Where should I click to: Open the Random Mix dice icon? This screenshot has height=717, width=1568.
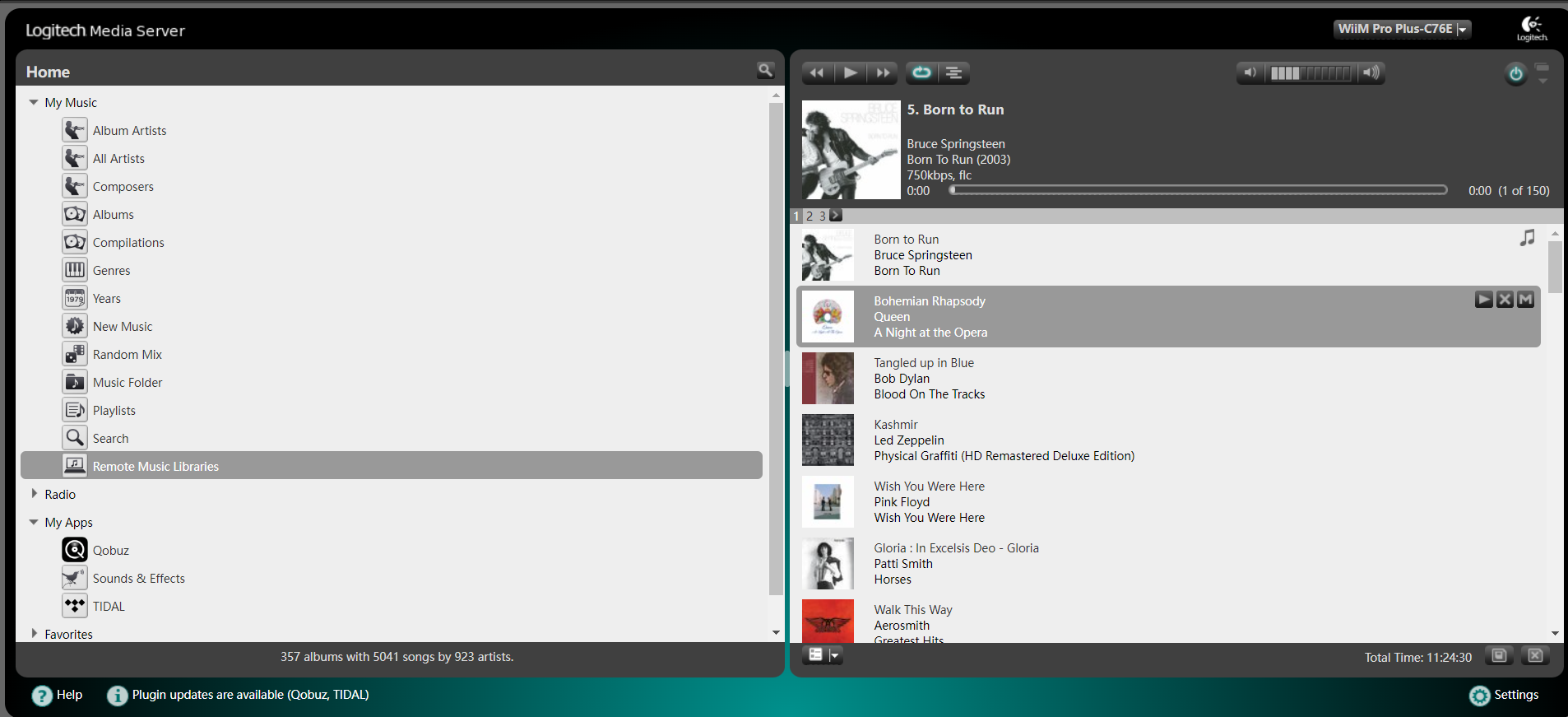(x=75, y=354)
